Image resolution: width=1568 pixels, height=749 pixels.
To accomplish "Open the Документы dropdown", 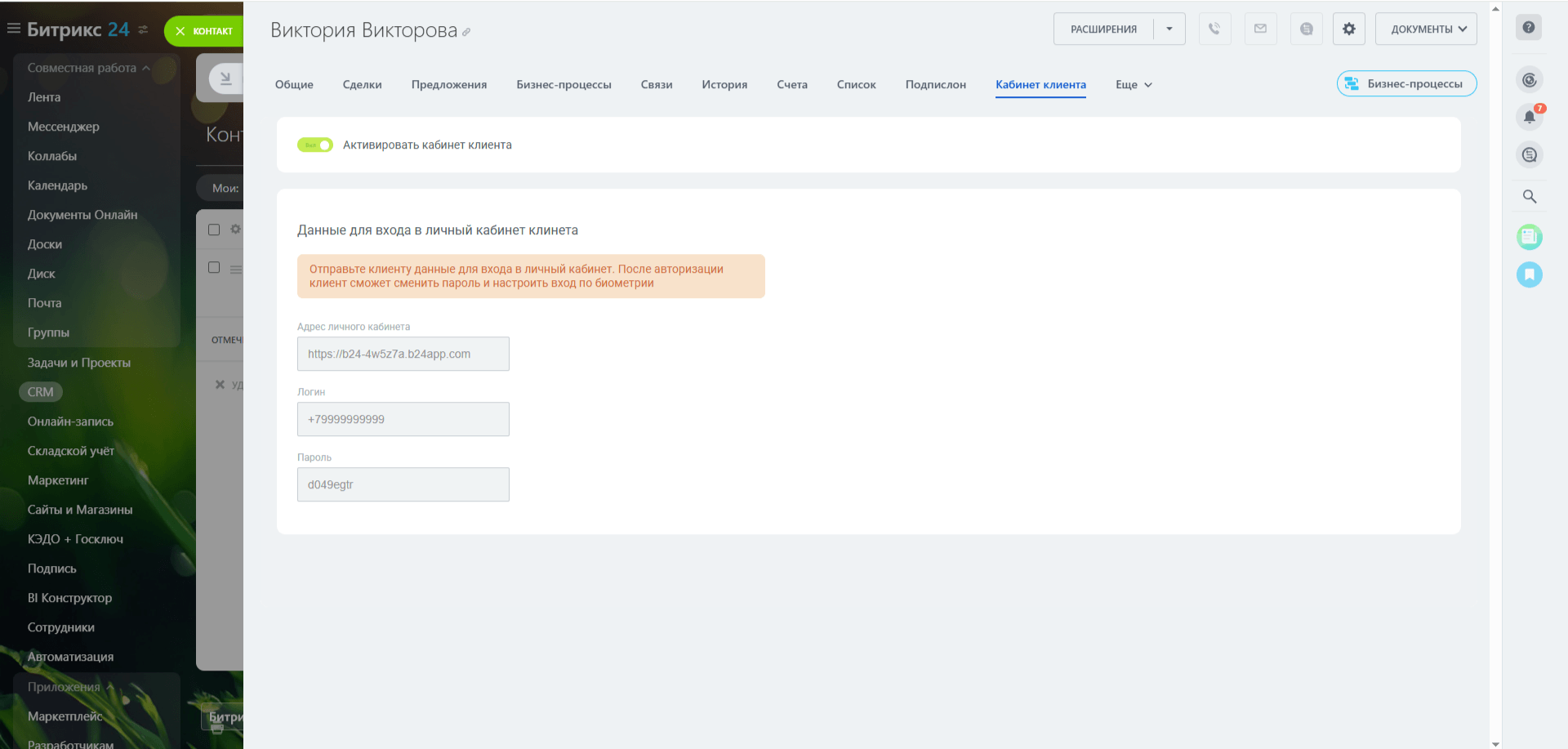I will (x=1426, y=29).
